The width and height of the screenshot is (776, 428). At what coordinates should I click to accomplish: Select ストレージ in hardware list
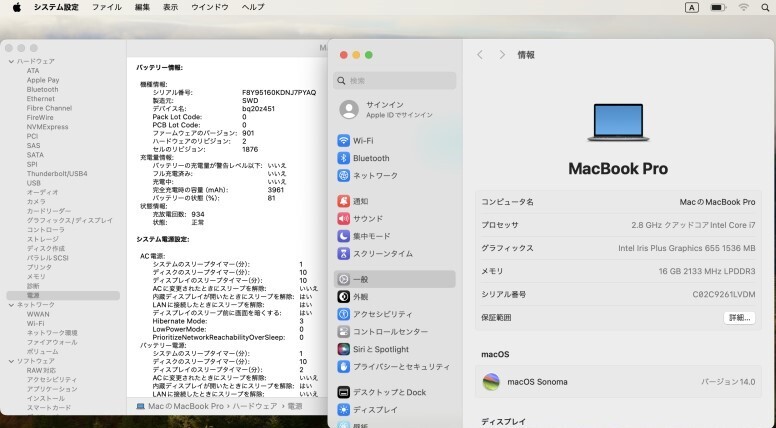(43, 239)
